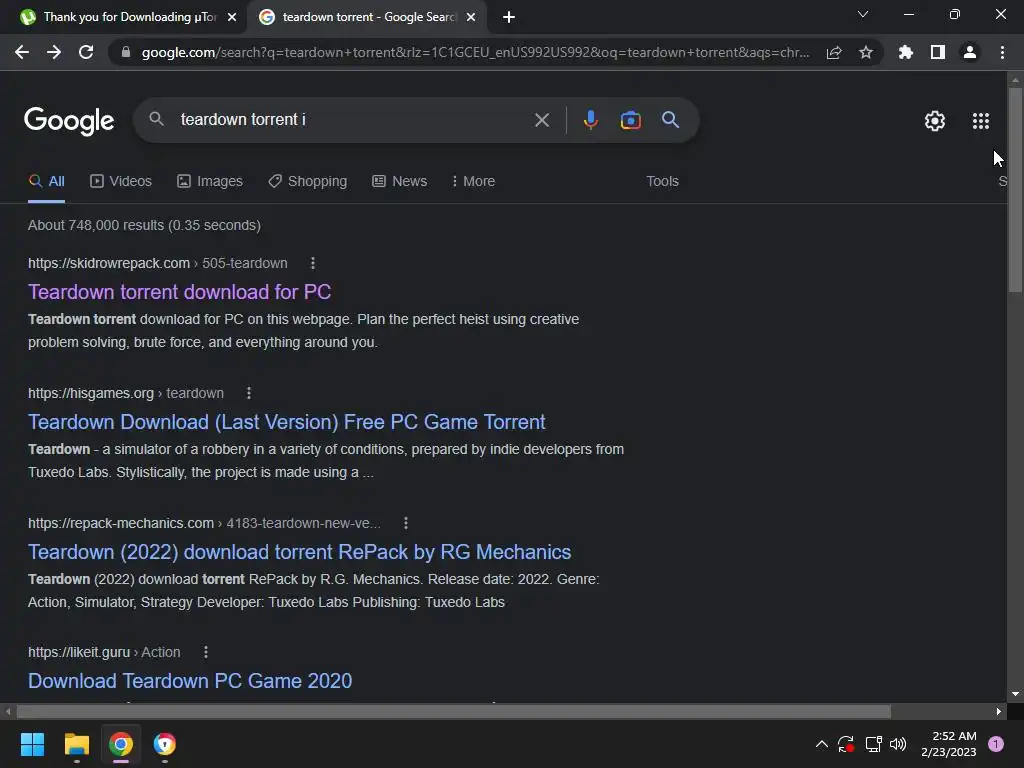Open options for the skidrowrepack.com result
Screen dimensions: 1024x768
point(313,263)
